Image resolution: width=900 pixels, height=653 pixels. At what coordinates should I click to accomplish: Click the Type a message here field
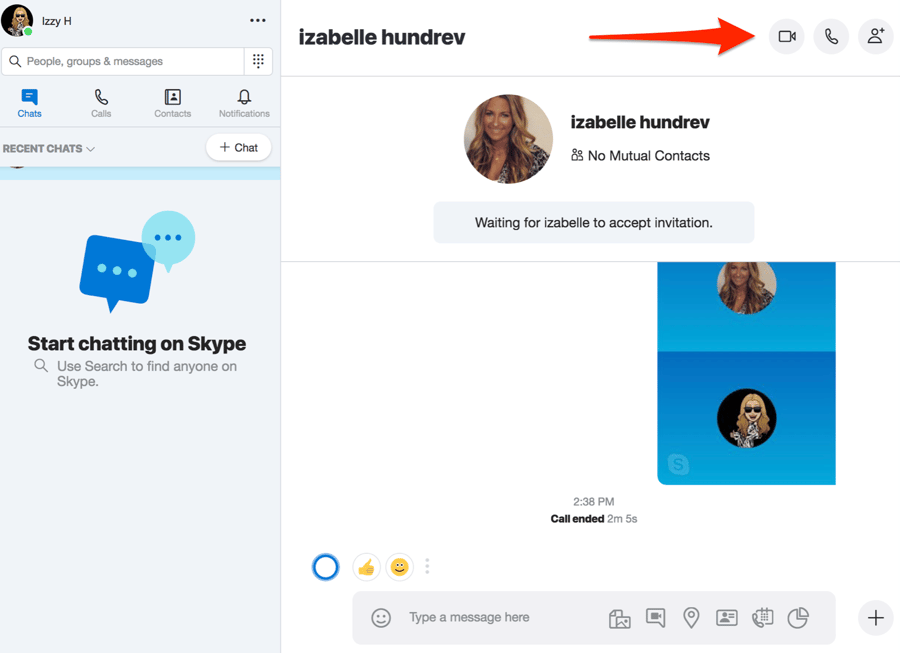469,617
